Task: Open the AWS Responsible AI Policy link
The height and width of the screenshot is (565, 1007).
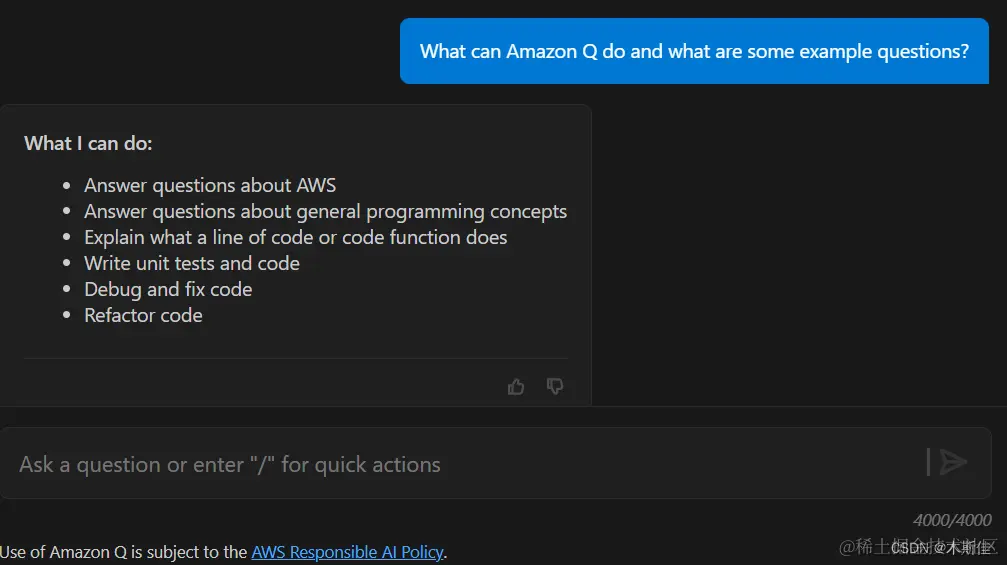Action: tap(347, 552)
